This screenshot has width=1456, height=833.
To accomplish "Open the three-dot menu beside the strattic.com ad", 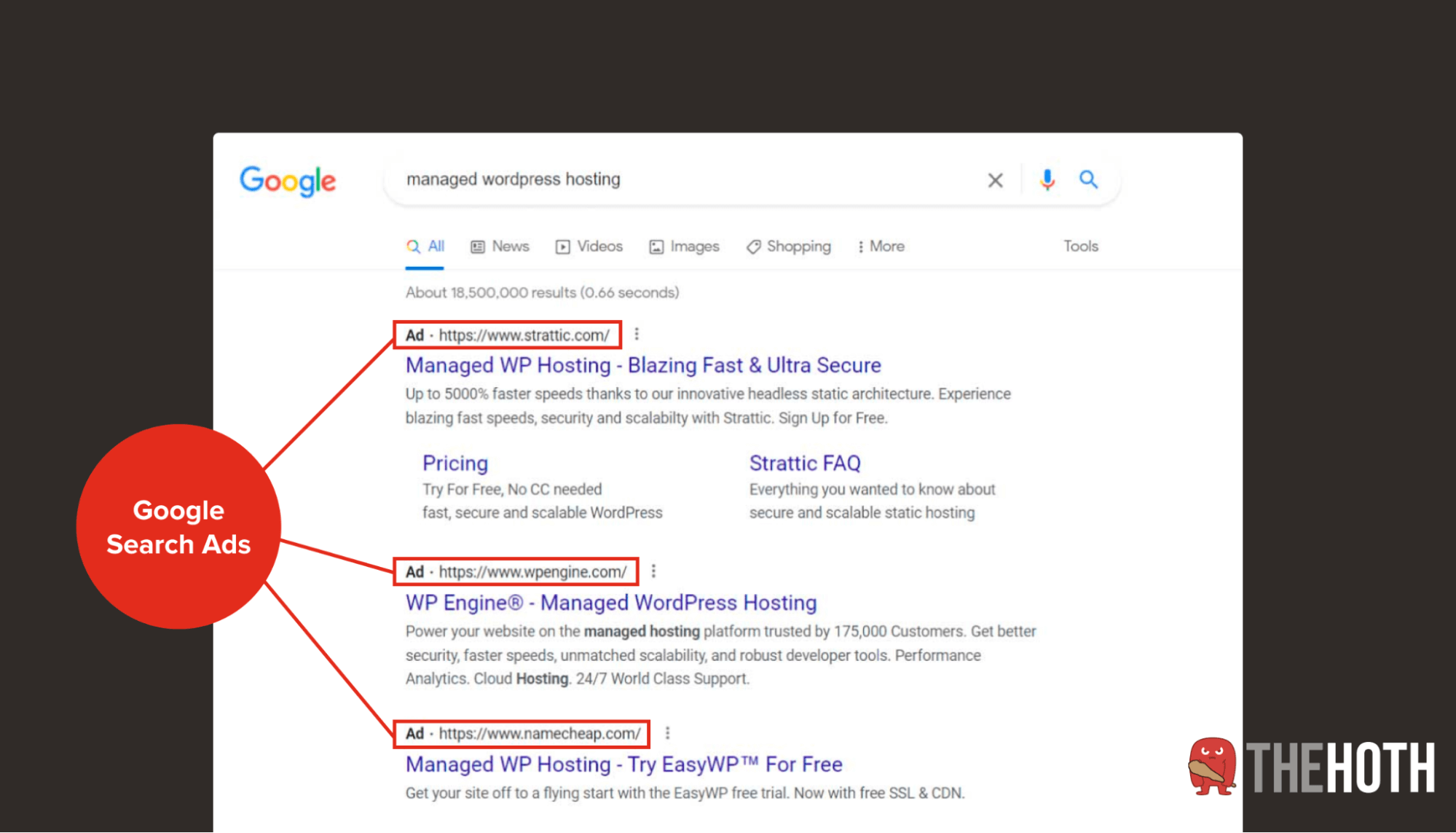I will 637,334.
